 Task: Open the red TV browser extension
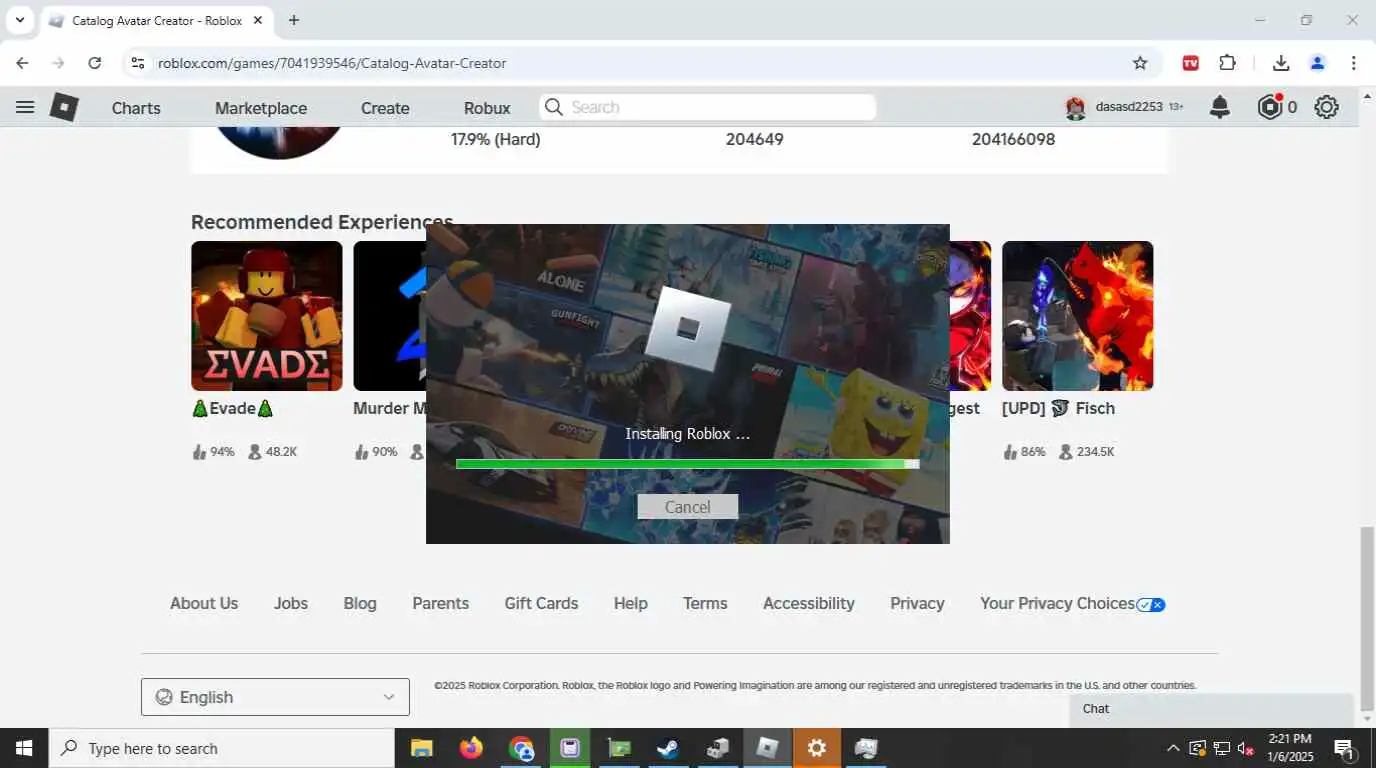pyautogui.click(x=1190, y=63)
